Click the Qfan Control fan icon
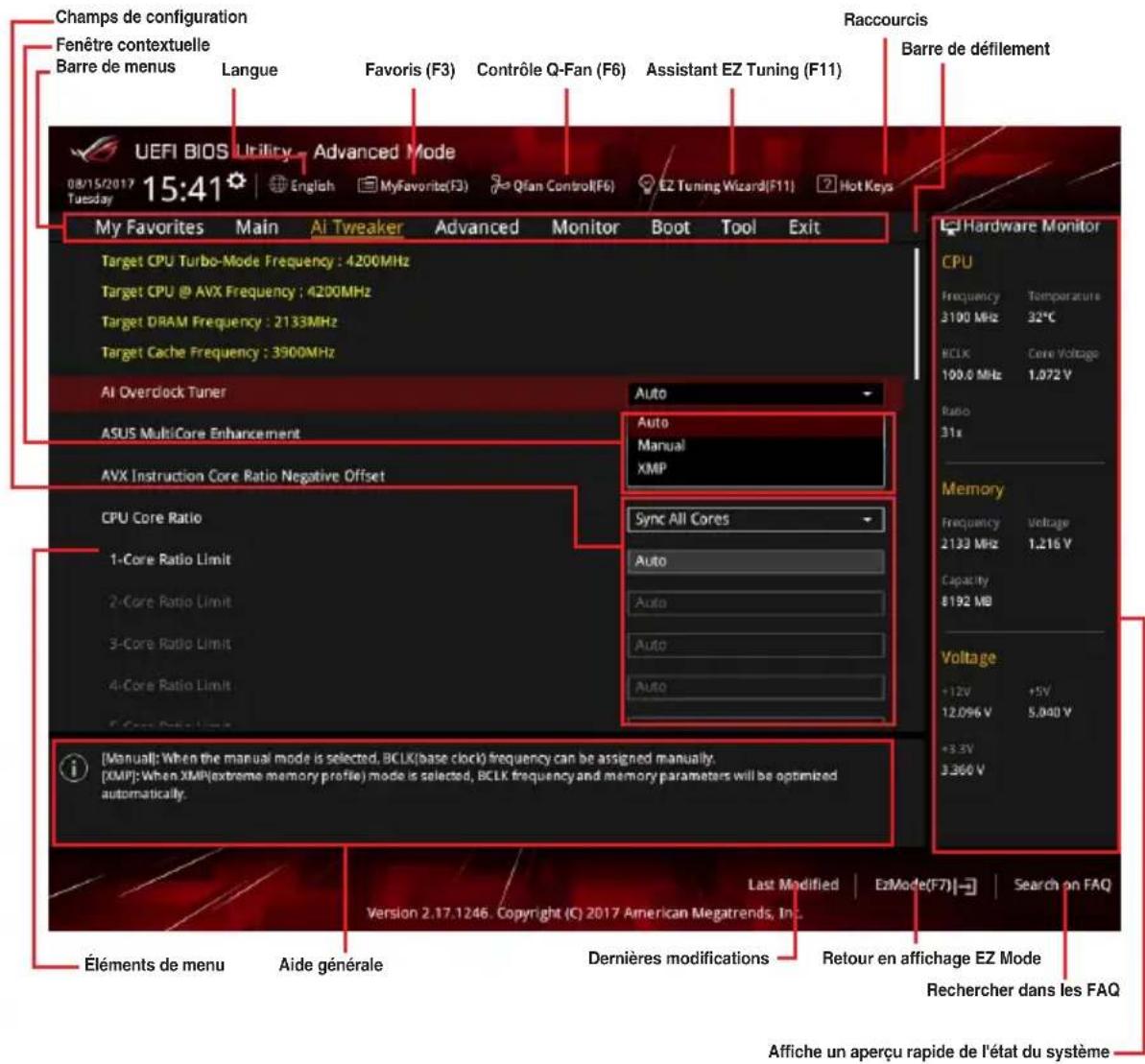The height and width of the screenshot is (1064, 1145). point(499,184)
